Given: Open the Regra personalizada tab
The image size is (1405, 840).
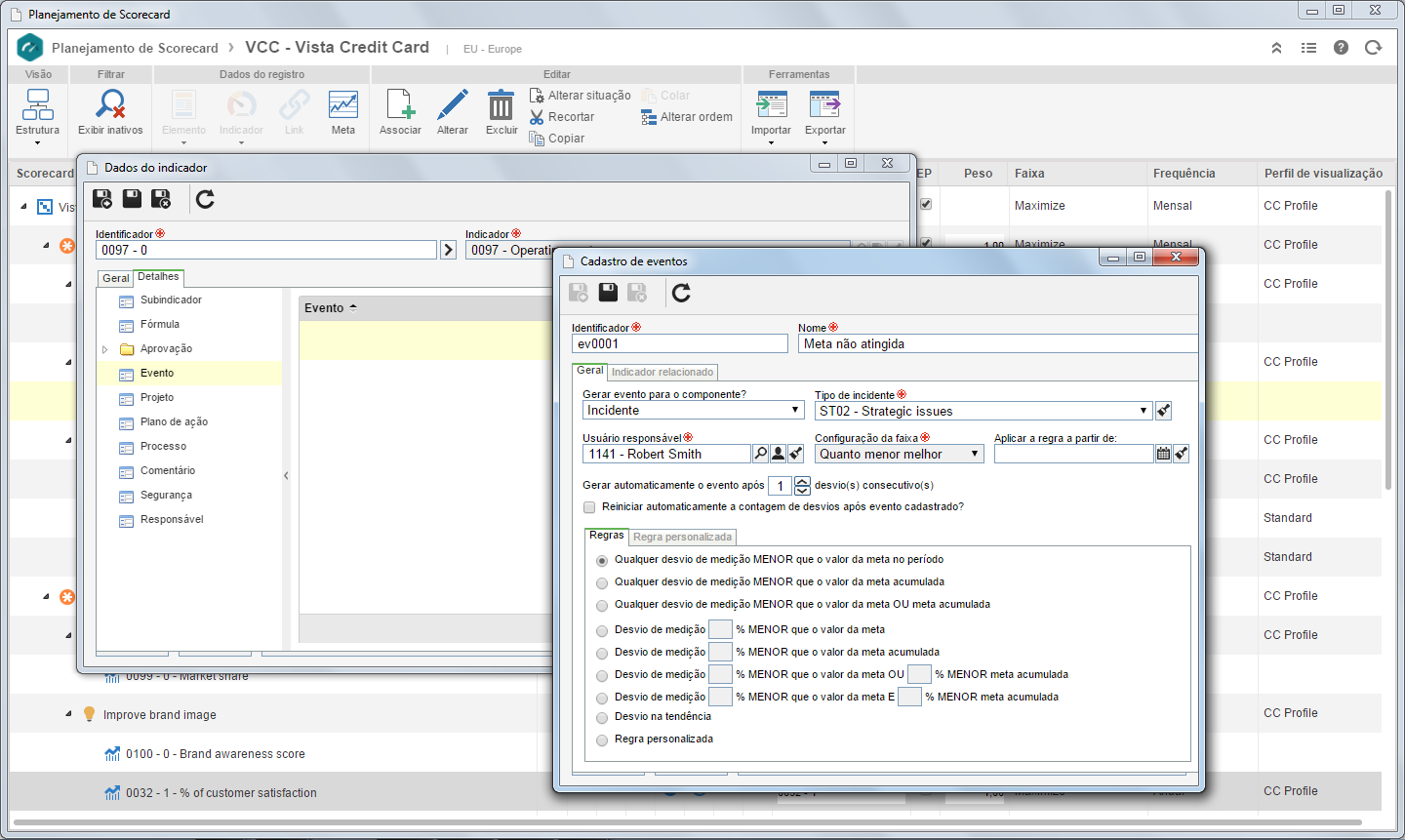Looking at the screenshot, I should pyautogui.click(x=682, y=537).
